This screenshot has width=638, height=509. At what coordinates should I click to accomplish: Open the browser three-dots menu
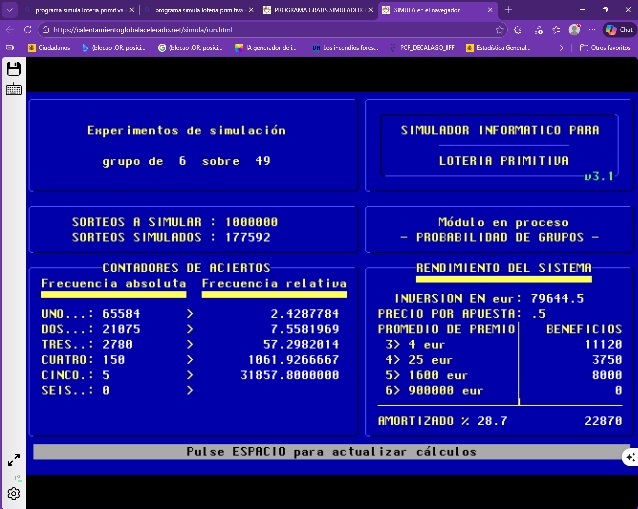point(591,29)
